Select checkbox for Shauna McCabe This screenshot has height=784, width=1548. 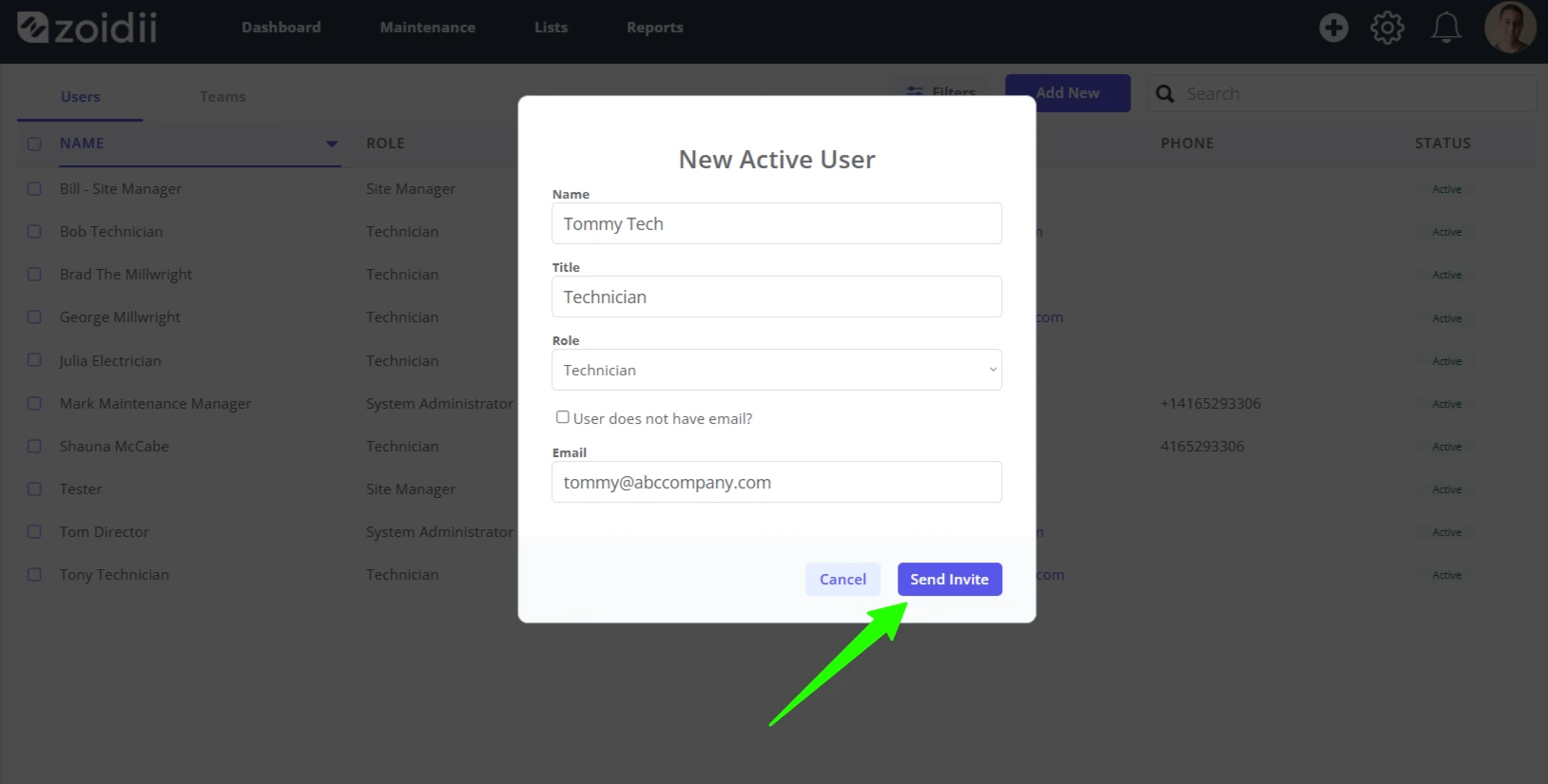34,447
